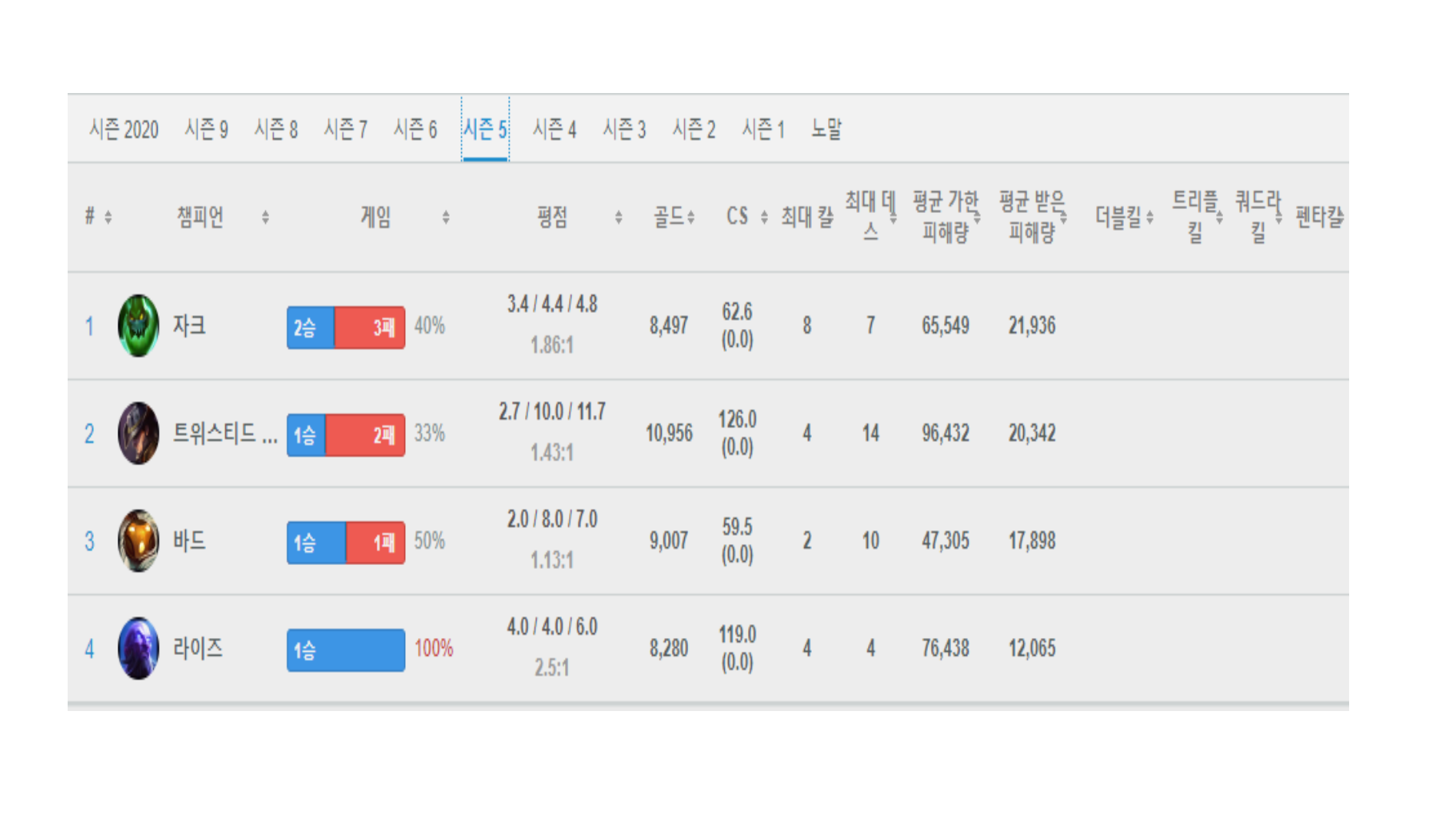Click the 47,305 damage dealt value
This screenshot has height=824, width=1456.
tap(946, 541)
